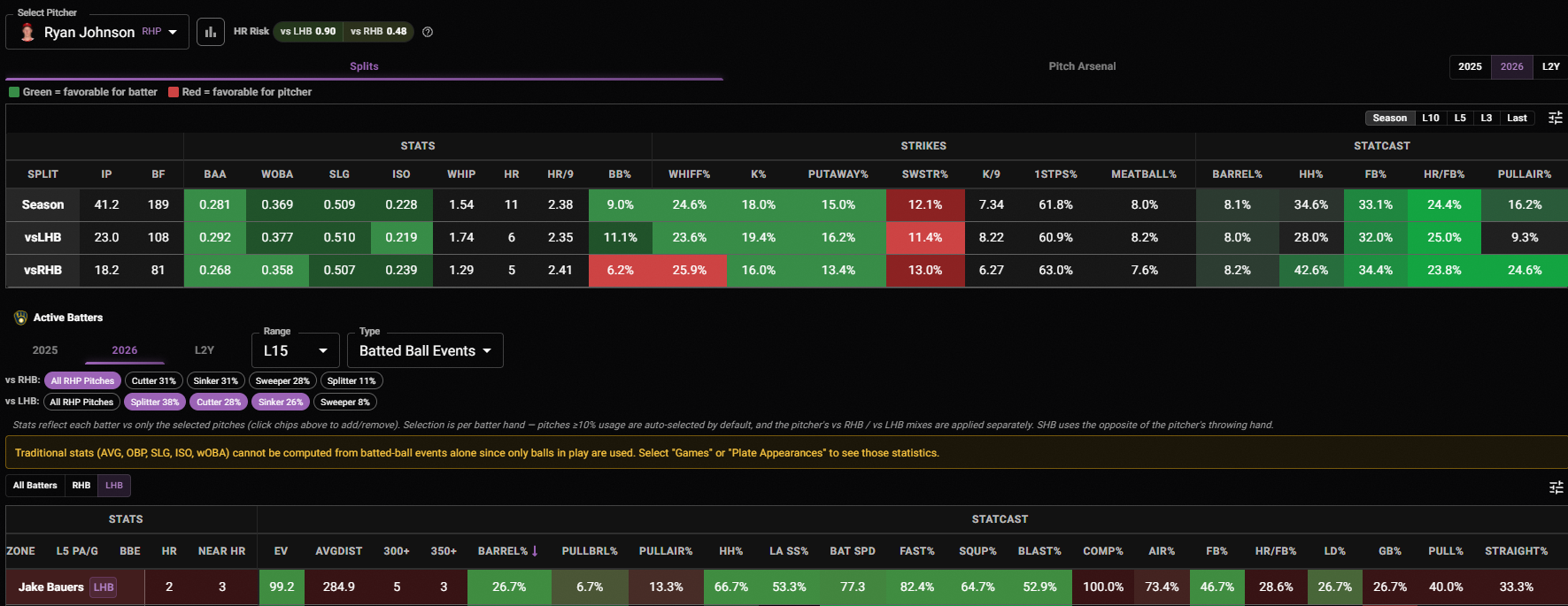Toggle the Splitter 38% pitch chip
Screen dimensions: 1568x606
[154, 402]
